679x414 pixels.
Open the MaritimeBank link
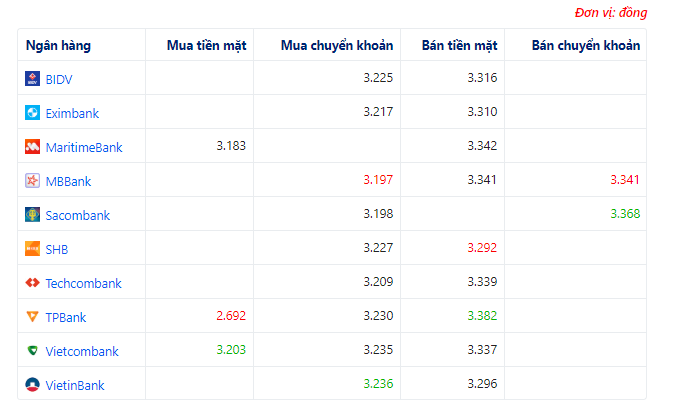[84, 147]
